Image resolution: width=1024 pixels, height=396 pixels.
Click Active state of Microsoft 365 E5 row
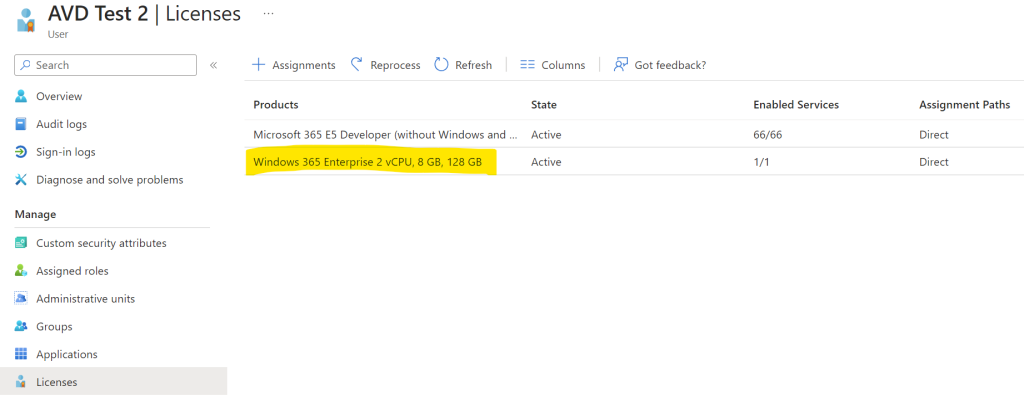(546, 135)
